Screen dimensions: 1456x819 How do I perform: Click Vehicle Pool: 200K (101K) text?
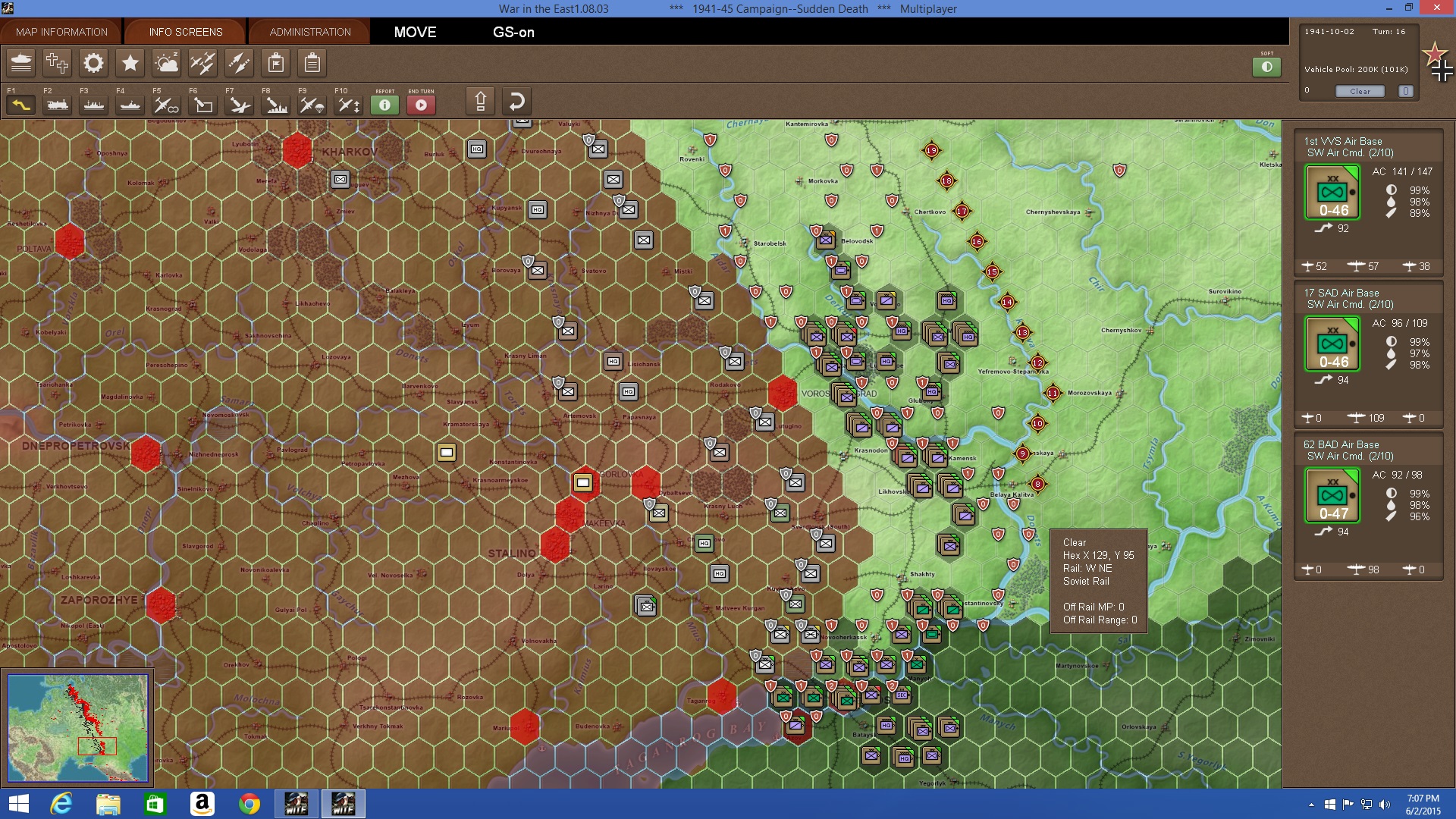pyautogui.click(x=1356, y=69)
